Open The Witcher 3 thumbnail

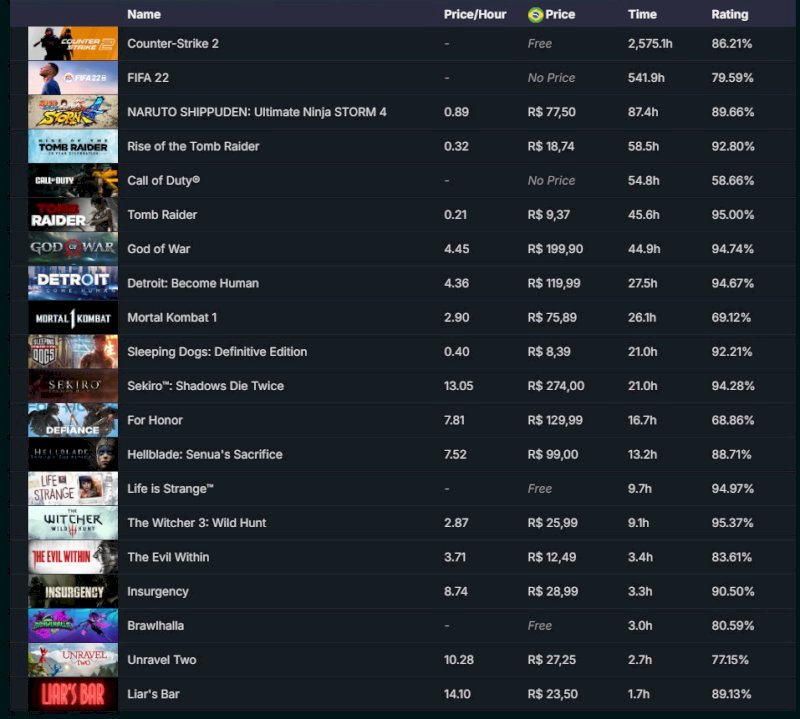pyautogui.click(x=73, y=523)
